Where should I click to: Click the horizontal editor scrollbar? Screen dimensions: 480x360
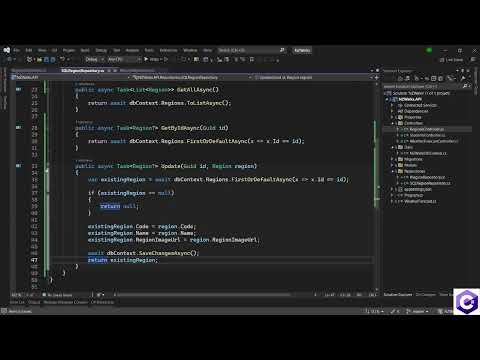tap(204, 295)
